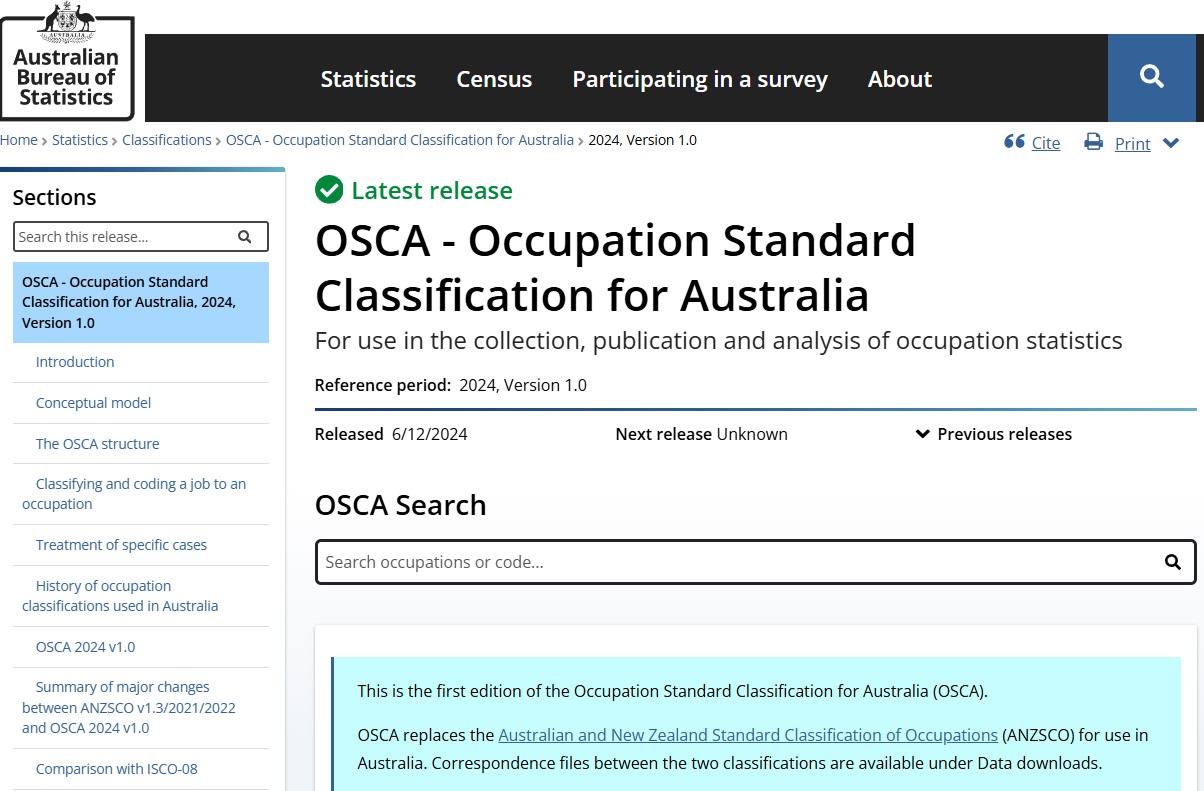Click the green Latest release checkmark
This screenshot has width=1204, height=791.
[x=328, y=190]
